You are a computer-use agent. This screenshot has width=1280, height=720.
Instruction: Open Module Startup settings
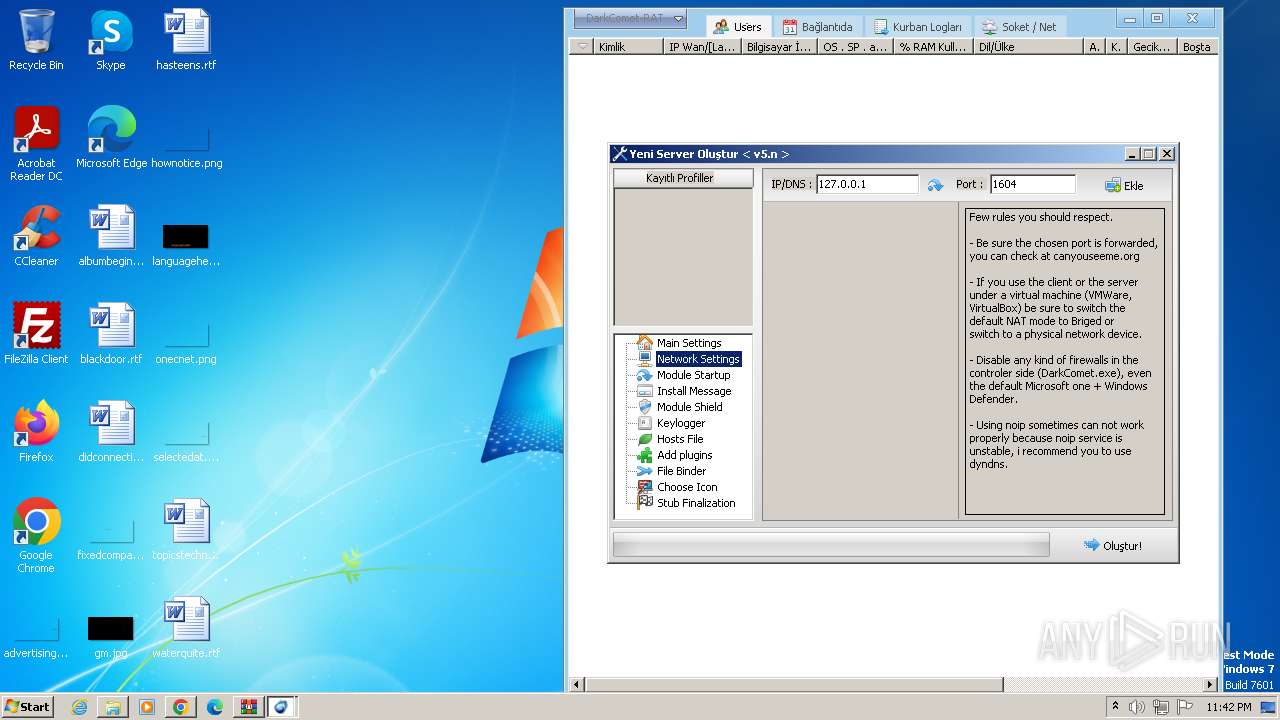pos(693,375)
